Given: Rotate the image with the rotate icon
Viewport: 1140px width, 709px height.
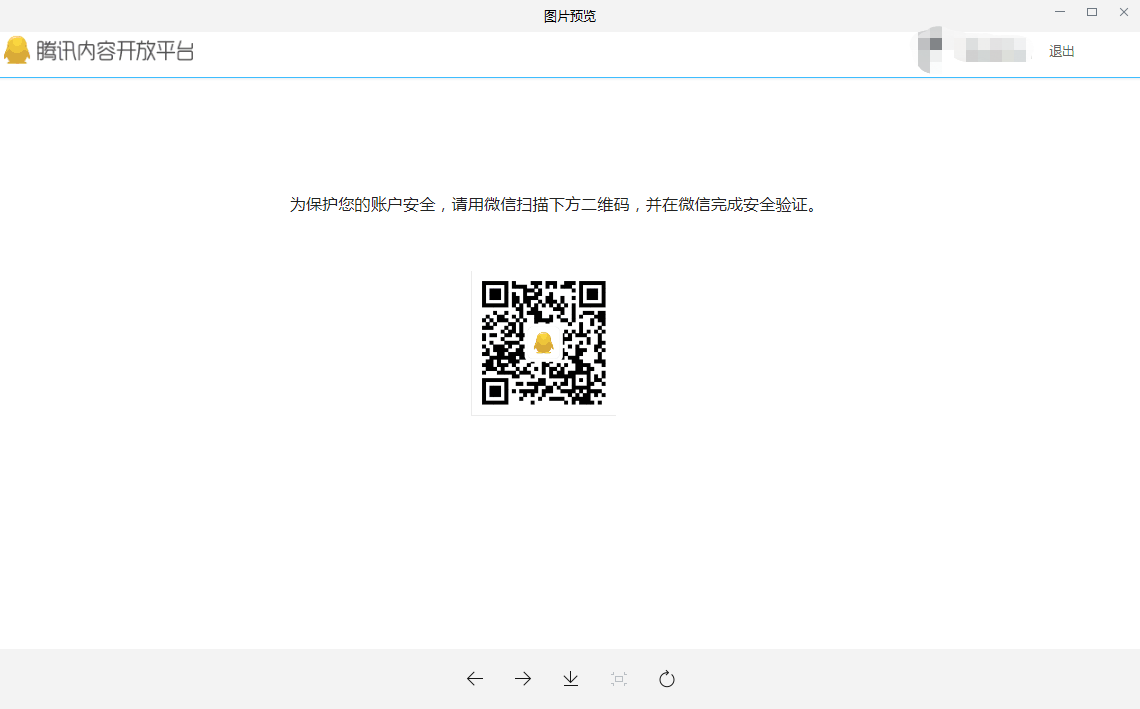Looking at the screenshot, I should 667,678.
